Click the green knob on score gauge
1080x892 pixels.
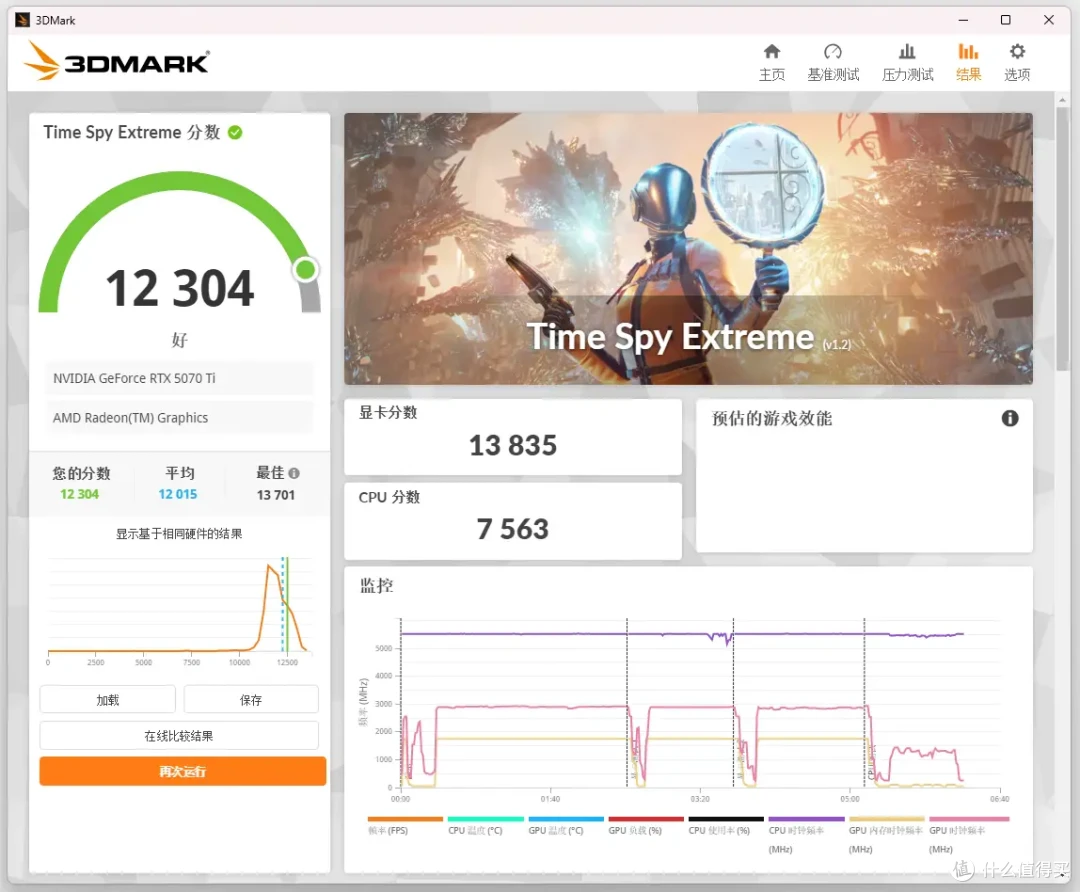pyautogui.click(x=305, y=269)
